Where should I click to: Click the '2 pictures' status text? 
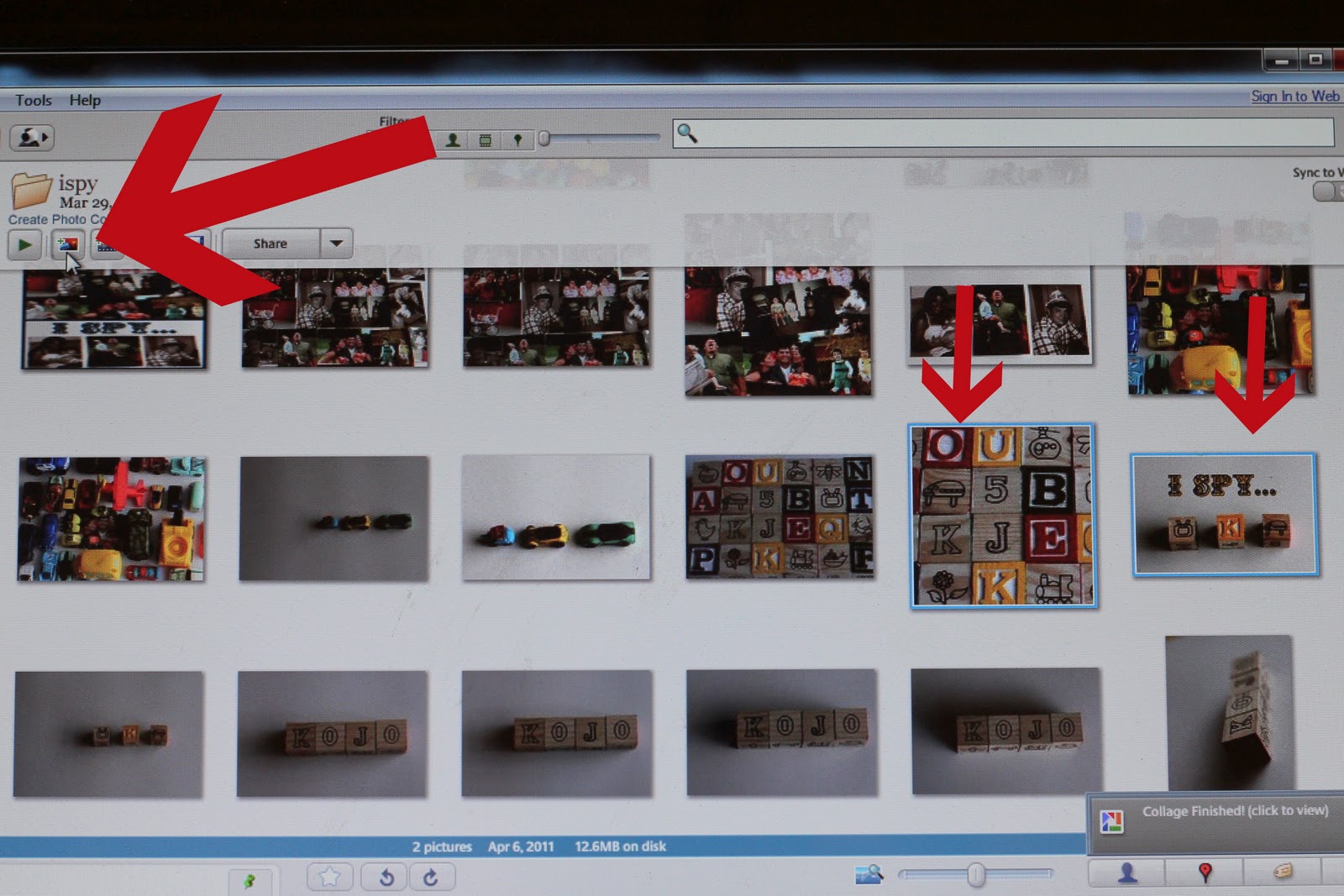442,846
